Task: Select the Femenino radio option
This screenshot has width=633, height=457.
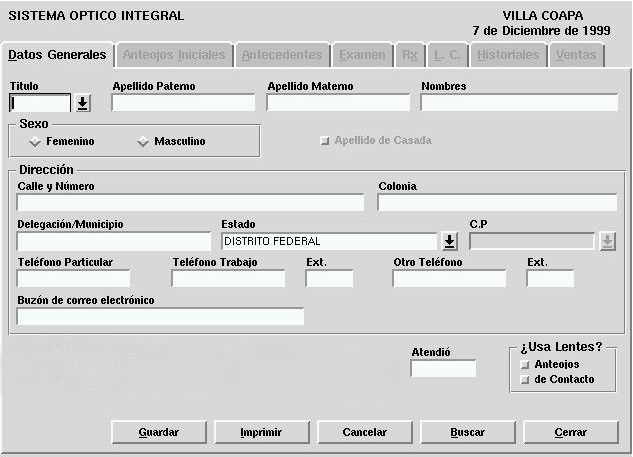Action: [35, 142]
